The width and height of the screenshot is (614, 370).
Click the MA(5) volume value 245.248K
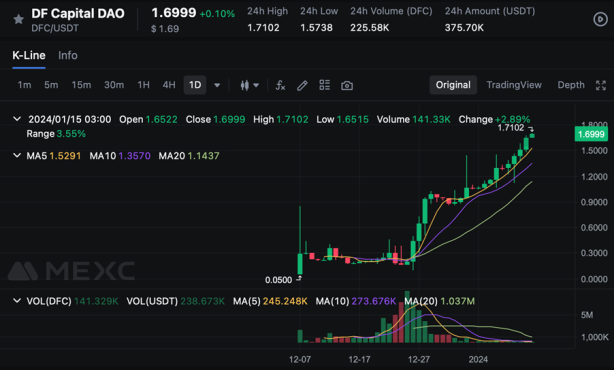[x=285, y=301]
